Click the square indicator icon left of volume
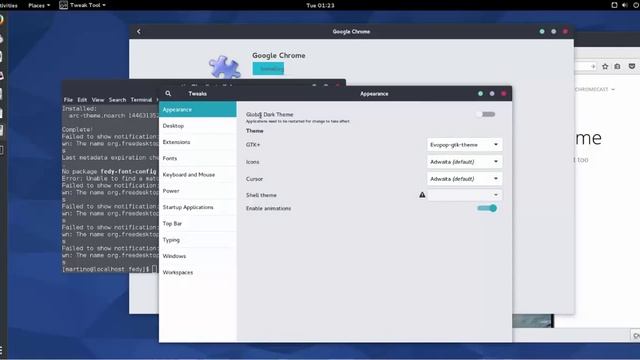 [x=614, y=5]
